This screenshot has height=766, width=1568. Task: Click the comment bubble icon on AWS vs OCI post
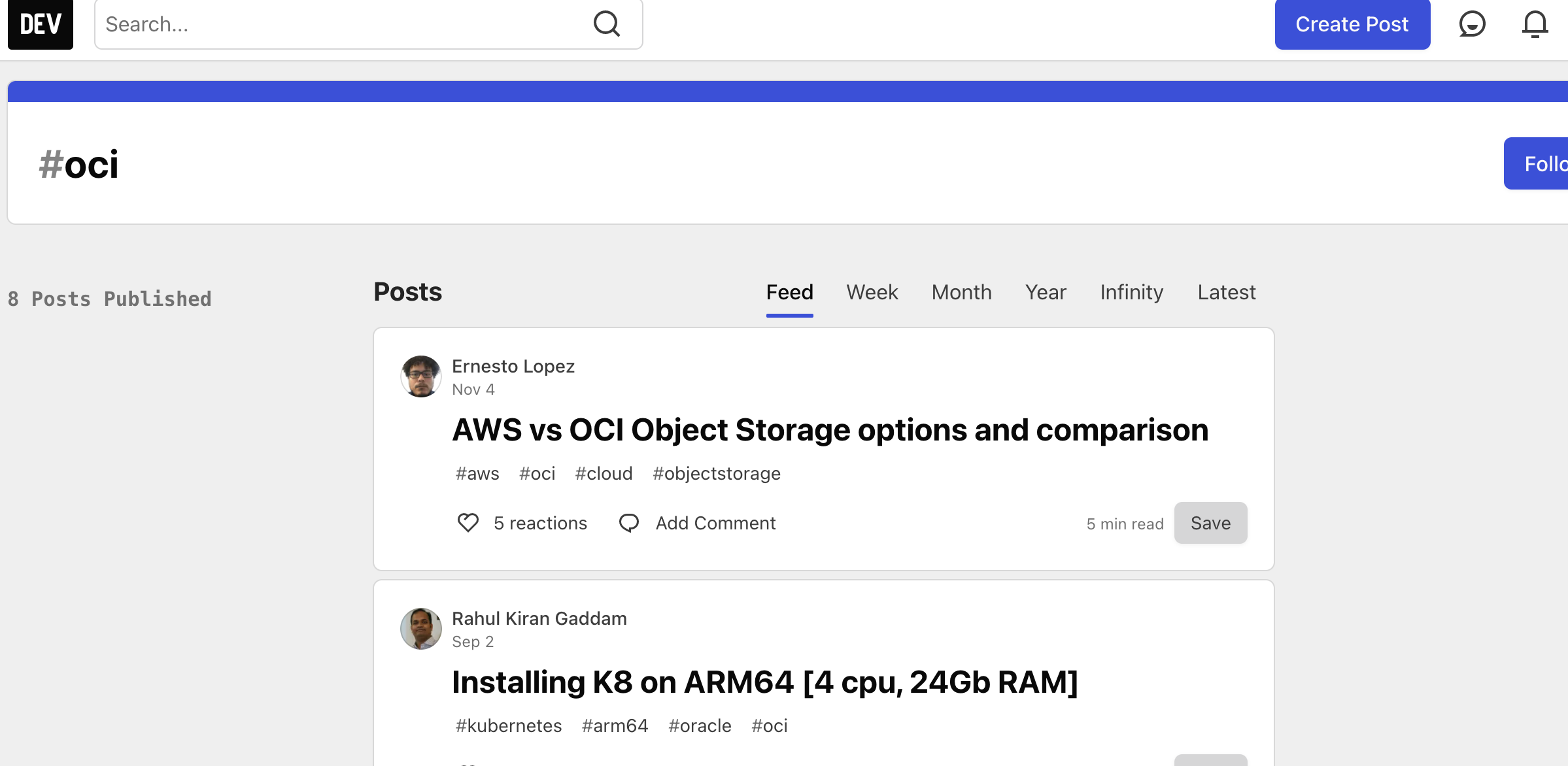coord(629,522)
